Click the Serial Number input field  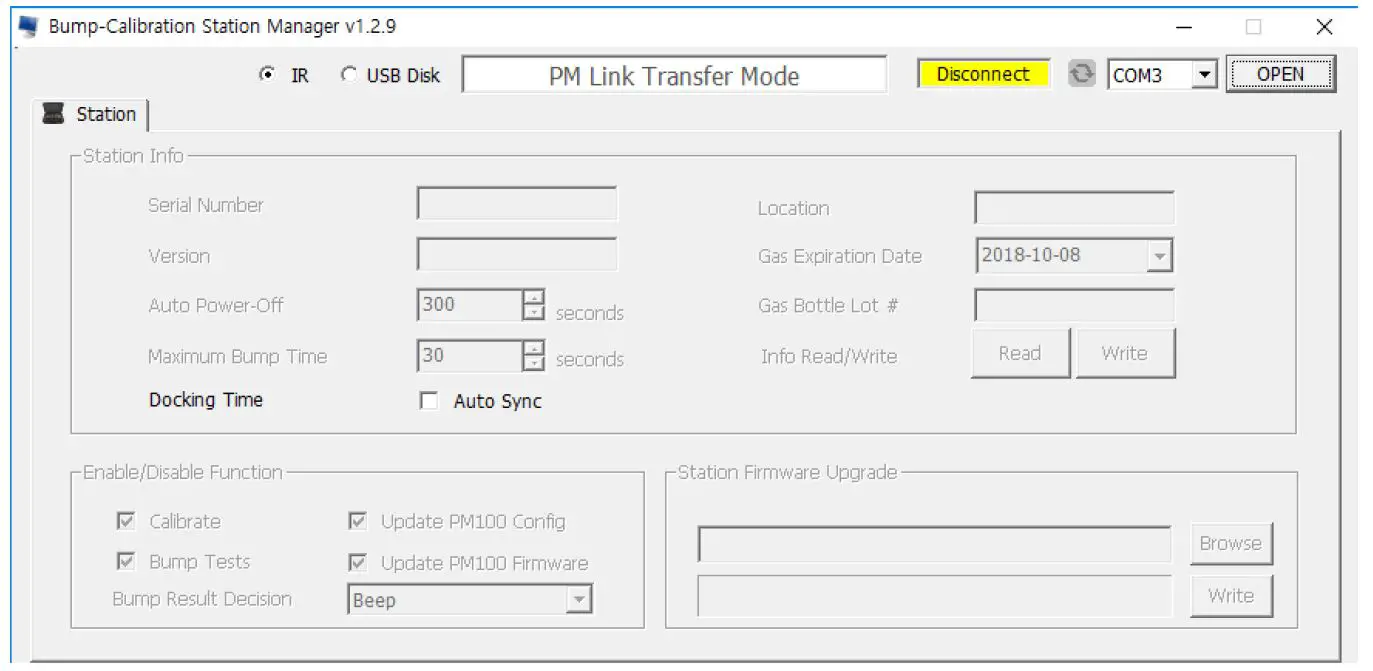517,204
